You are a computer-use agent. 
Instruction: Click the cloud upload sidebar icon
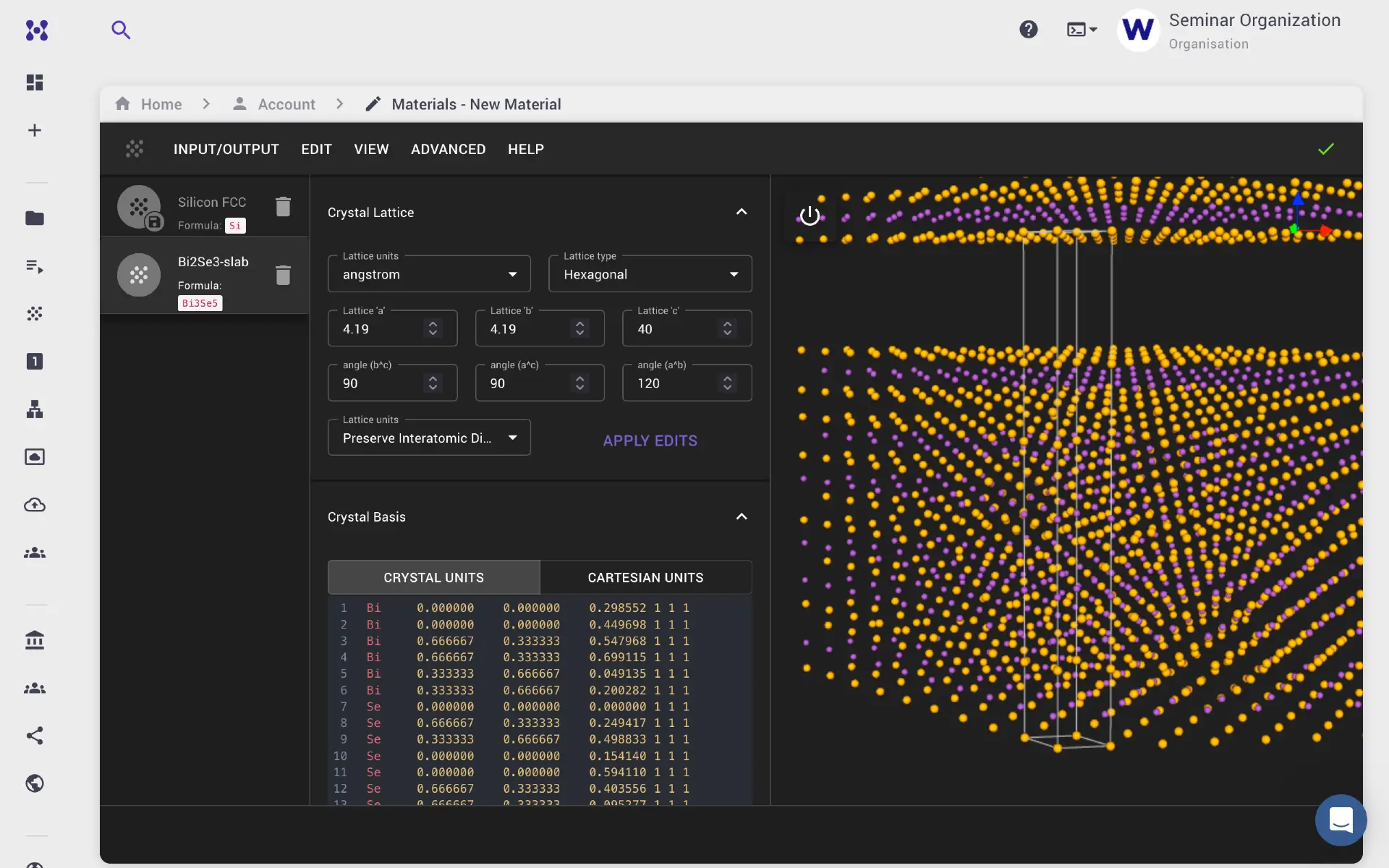click(x=35, y=505)
